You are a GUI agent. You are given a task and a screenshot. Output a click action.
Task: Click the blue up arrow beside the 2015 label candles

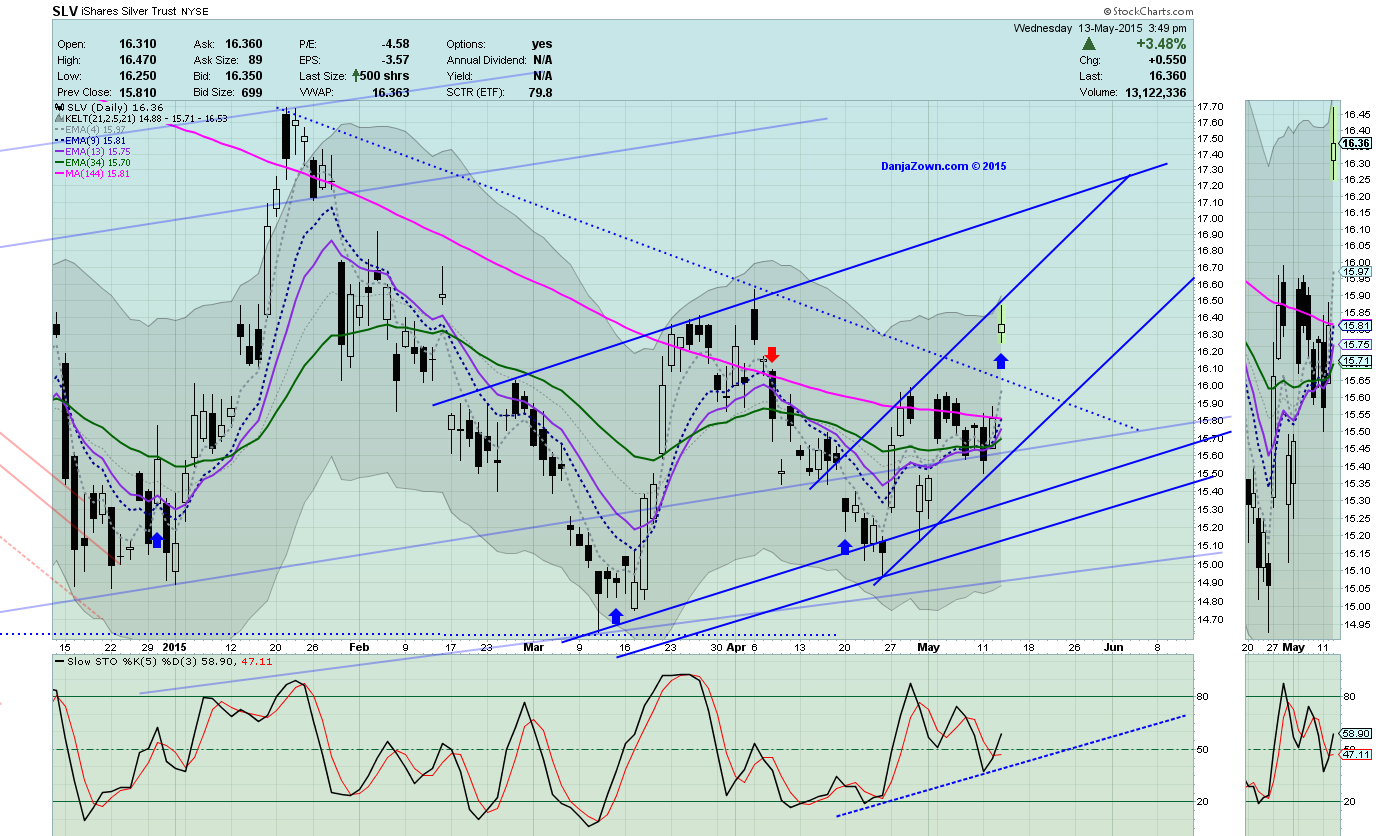click(157, 539)
